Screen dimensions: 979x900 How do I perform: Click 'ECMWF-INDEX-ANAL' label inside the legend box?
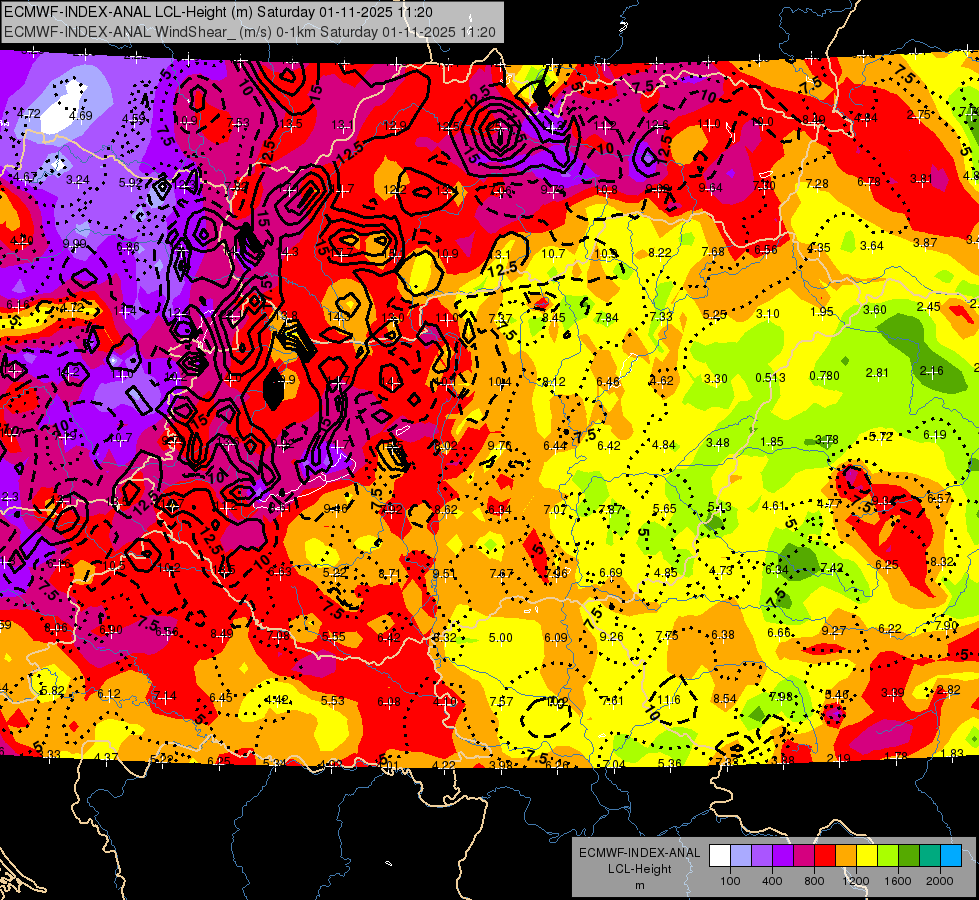[x=639, y=853]
